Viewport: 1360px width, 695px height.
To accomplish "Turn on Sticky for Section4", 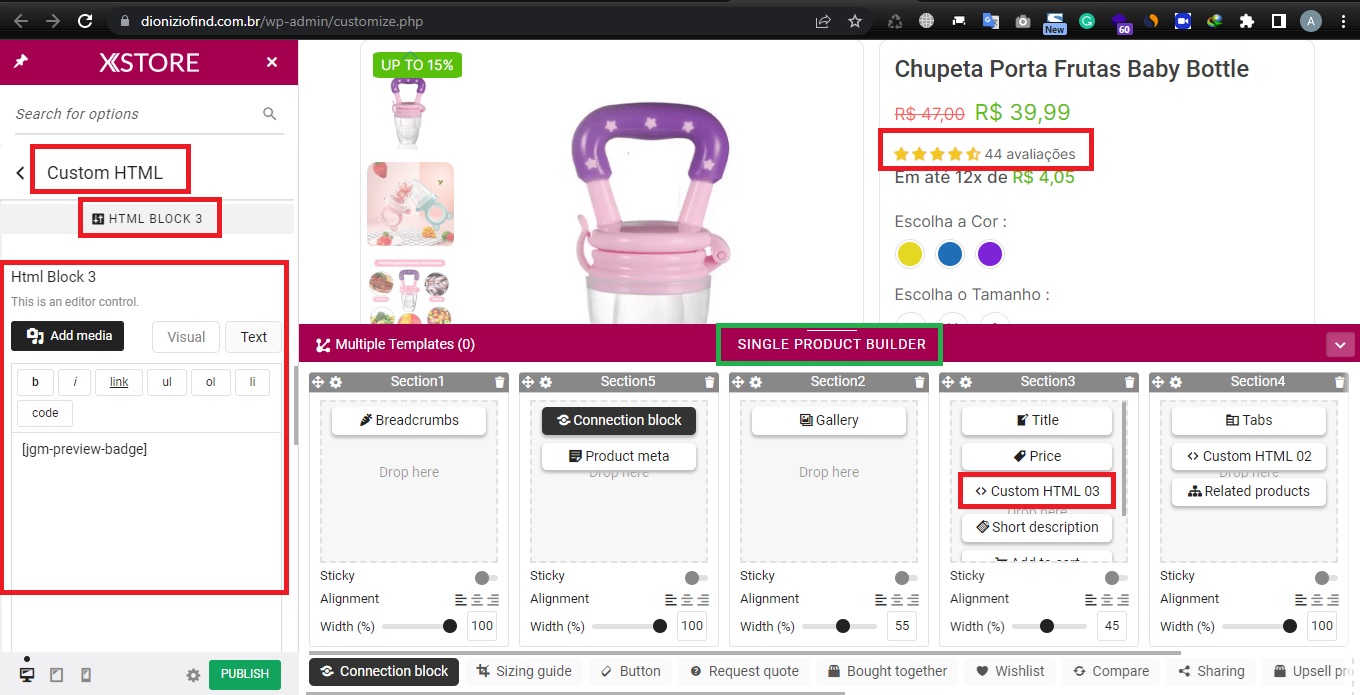I will click(1326, 577).
